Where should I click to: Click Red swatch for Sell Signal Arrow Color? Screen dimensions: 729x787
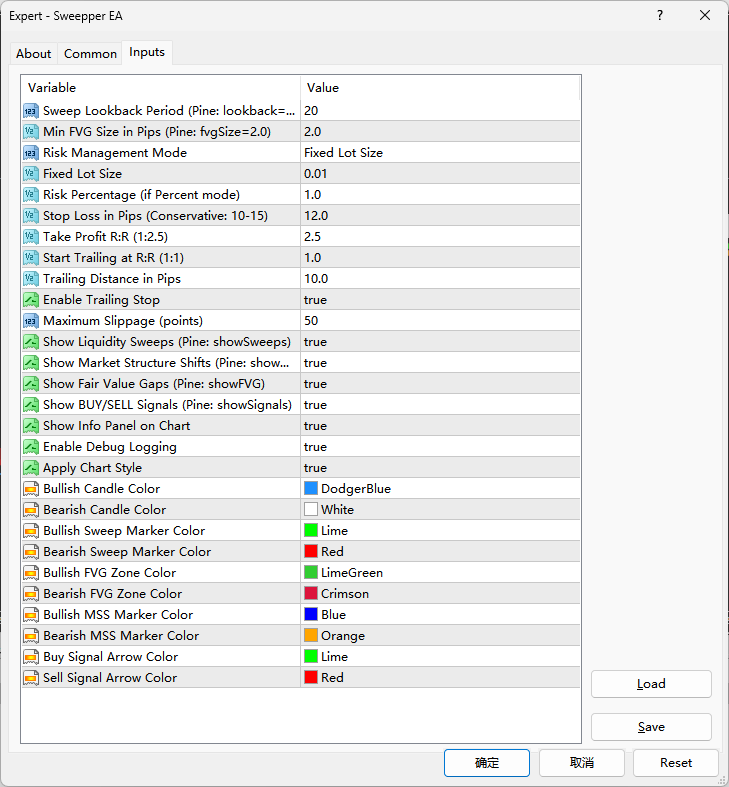point(311,678)
